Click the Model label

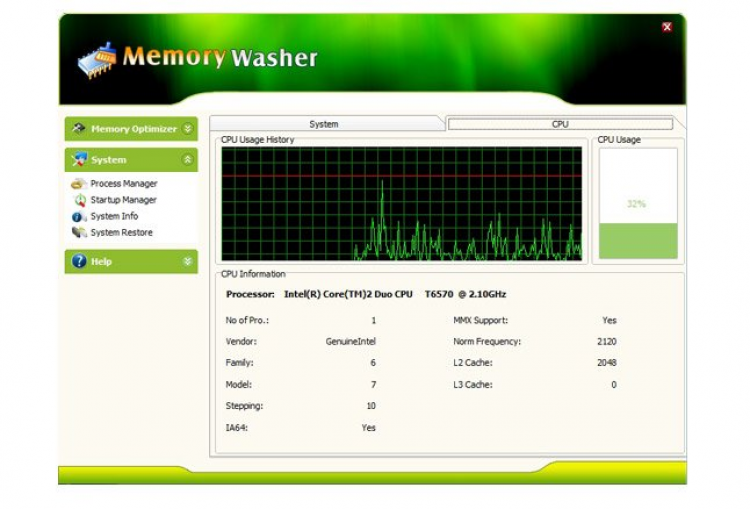point(239,385)
